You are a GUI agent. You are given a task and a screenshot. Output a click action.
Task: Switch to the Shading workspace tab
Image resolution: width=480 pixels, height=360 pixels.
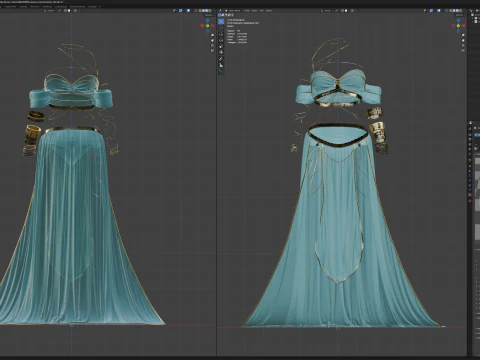coord(23,6)
